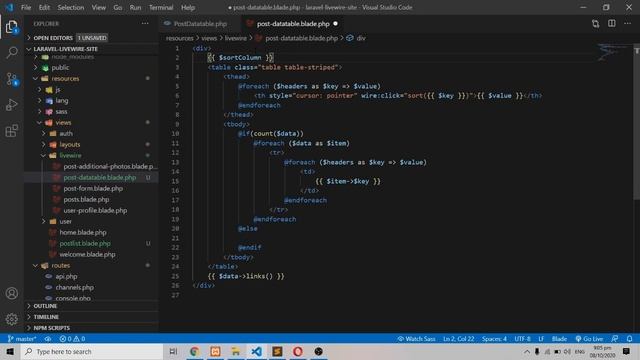Open Explorer more actions ellipsis
Image resolution: width=640 pixels, height=360 pixels.
(x=145, y=24)
